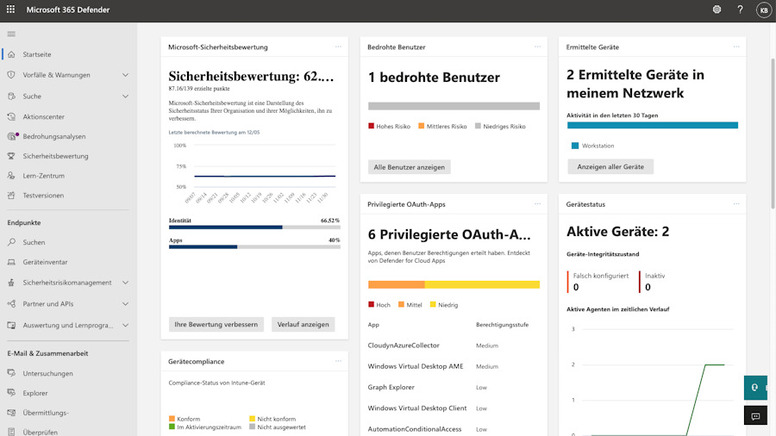Viewport: 776px width, 436px height.
Task: Expand Partner und APIs chevron
Action: (125, 304)
